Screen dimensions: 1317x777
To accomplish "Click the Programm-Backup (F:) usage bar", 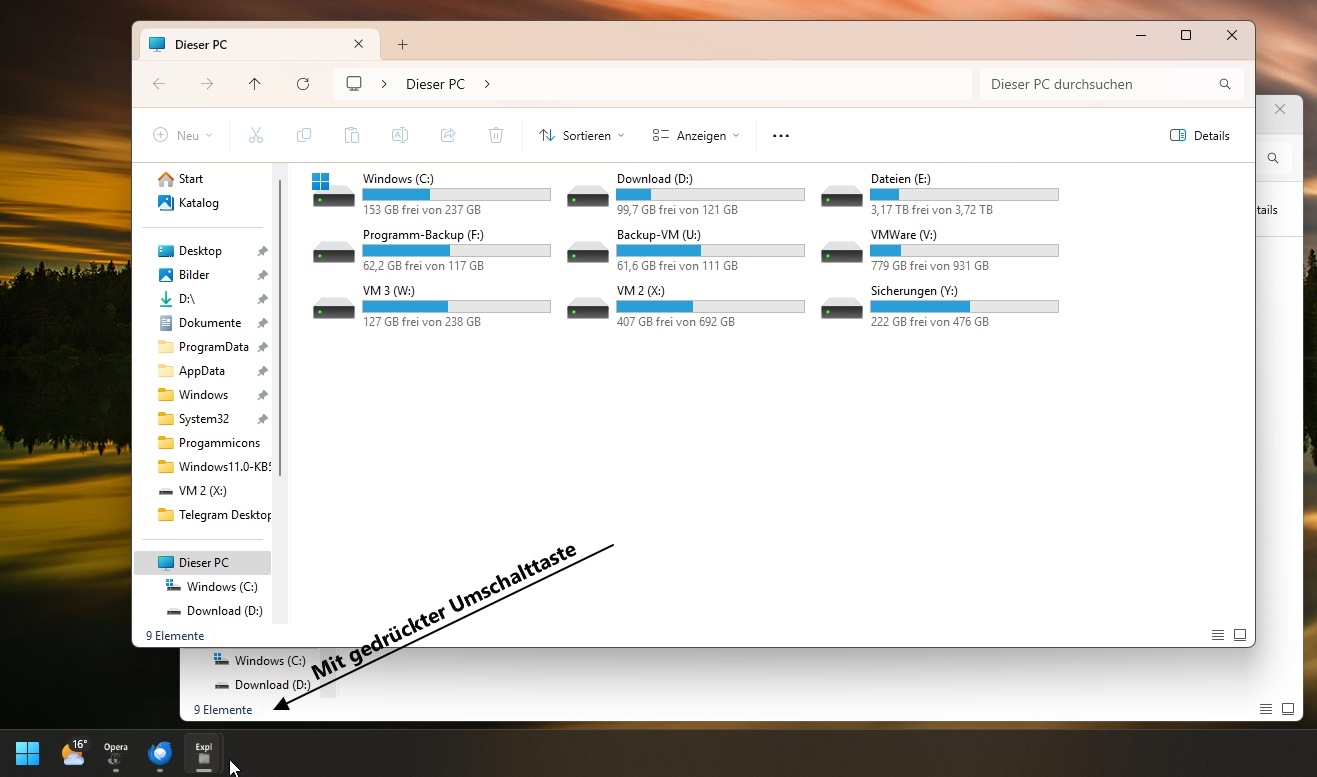I will tap(456, 251).
